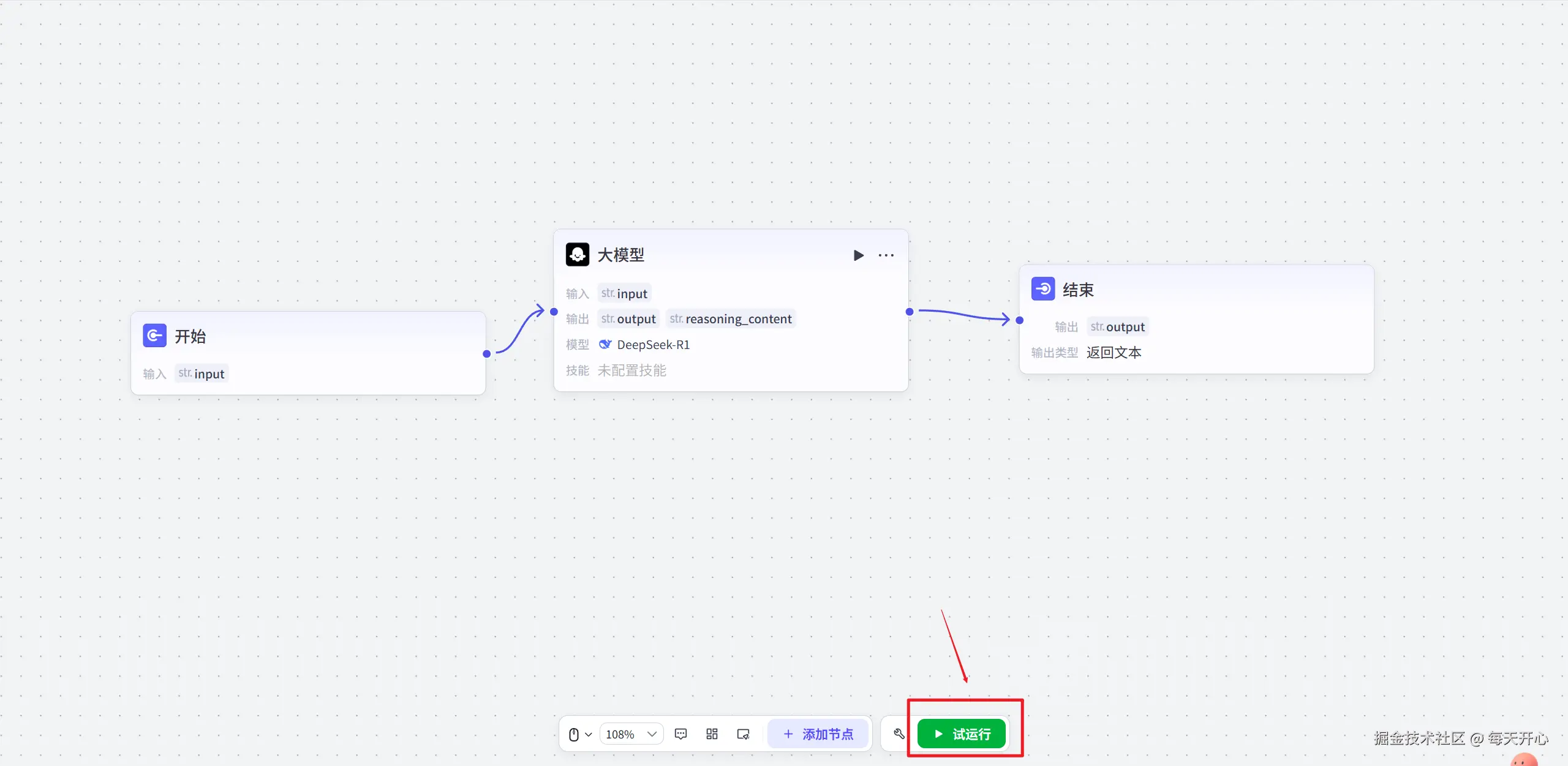Click the 返回文本 output type value

click(x=1114, y=353)
